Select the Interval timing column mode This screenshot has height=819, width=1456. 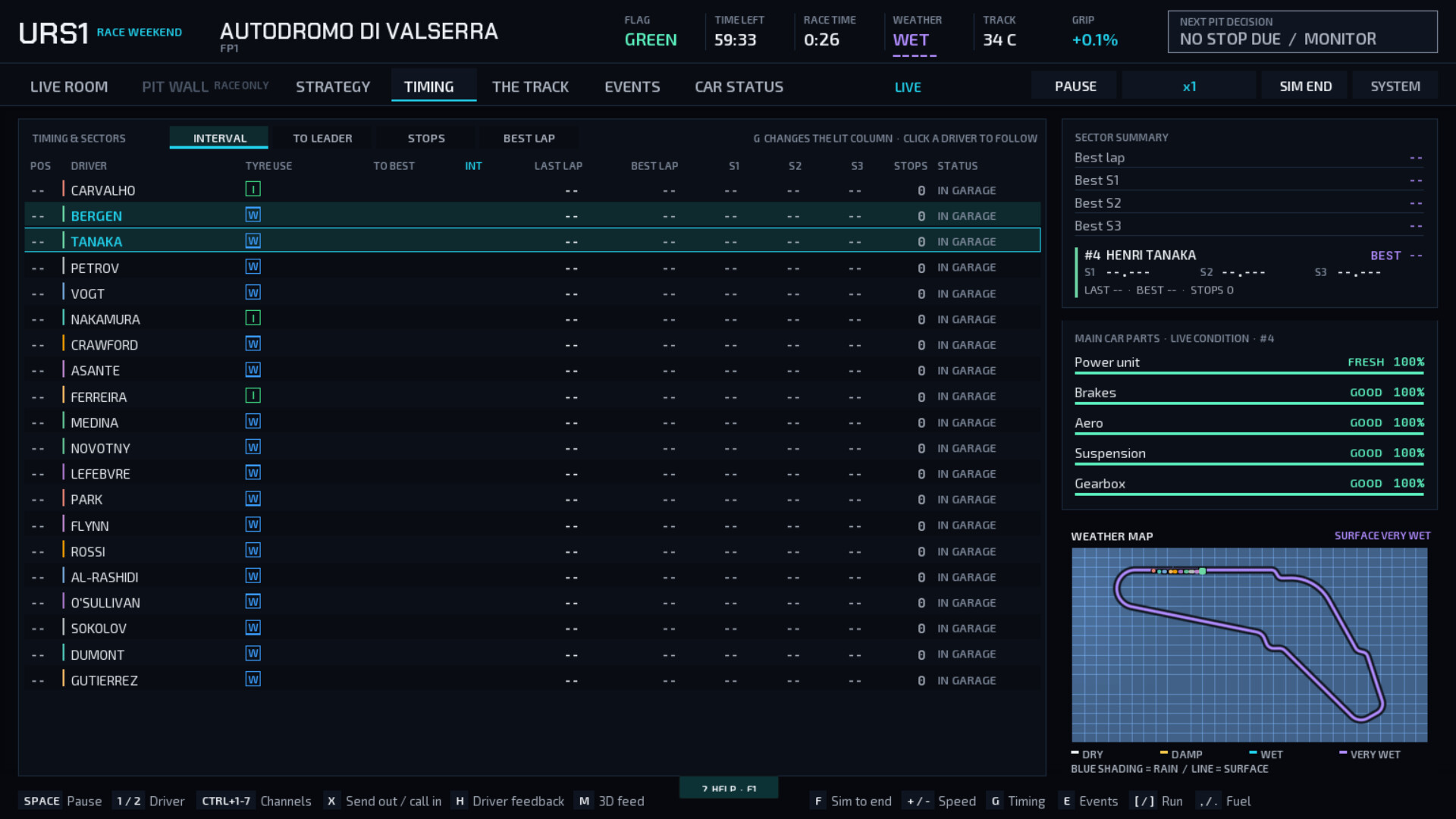(219, 138)
